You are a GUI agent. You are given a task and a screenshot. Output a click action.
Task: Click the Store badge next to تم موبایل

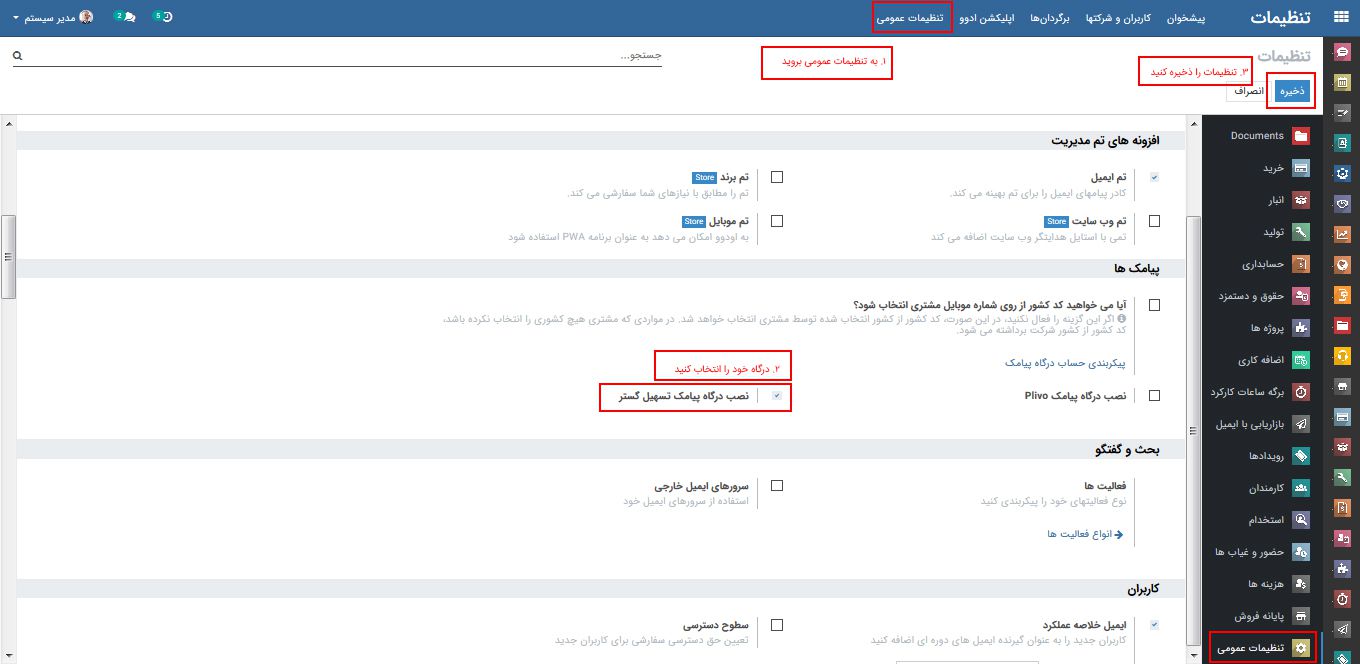(x=694, y=221)
